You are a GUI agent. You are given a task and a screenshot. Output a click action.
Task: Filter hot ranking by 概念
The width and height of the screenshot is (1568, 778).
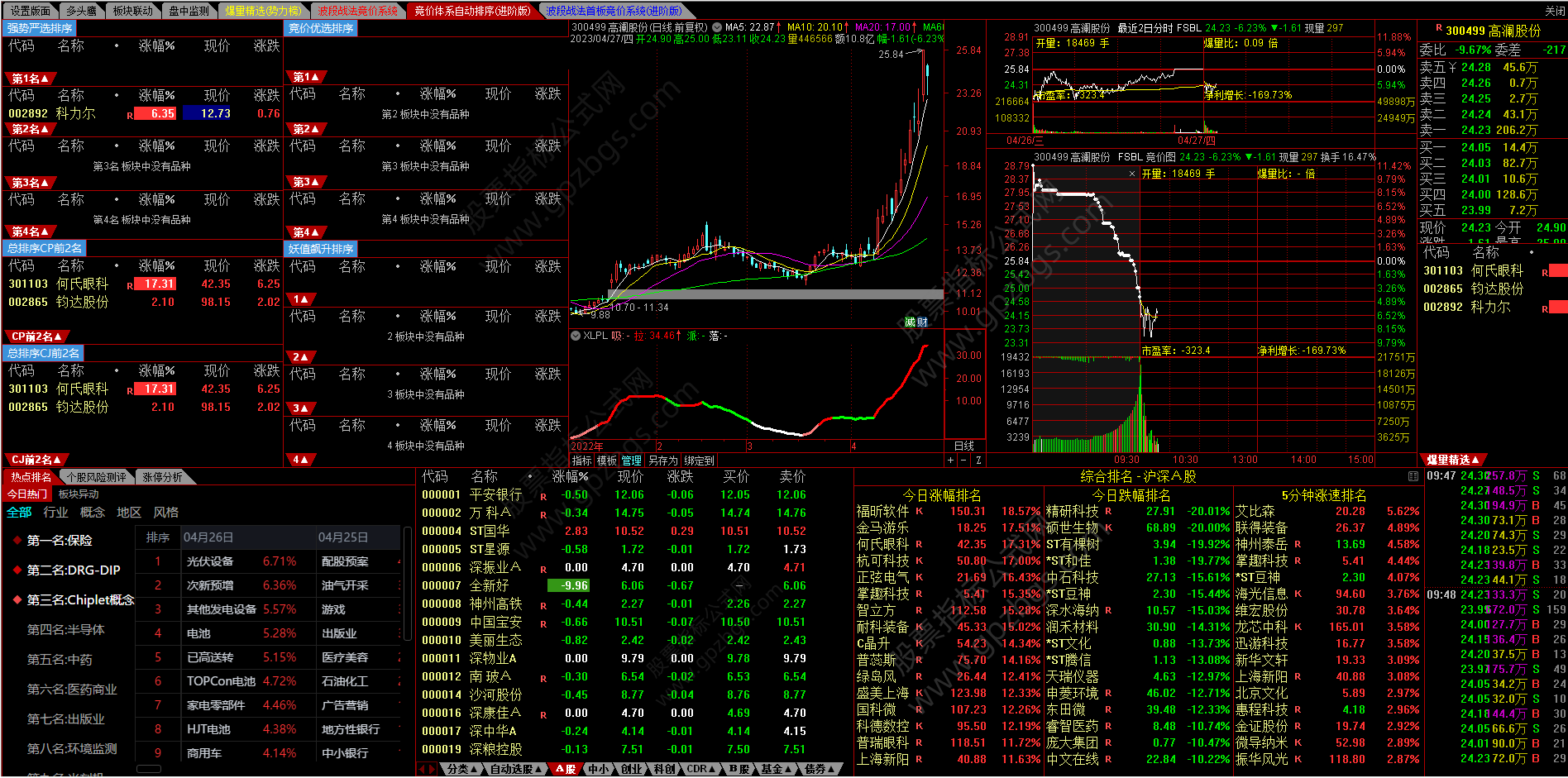point(92,513)
